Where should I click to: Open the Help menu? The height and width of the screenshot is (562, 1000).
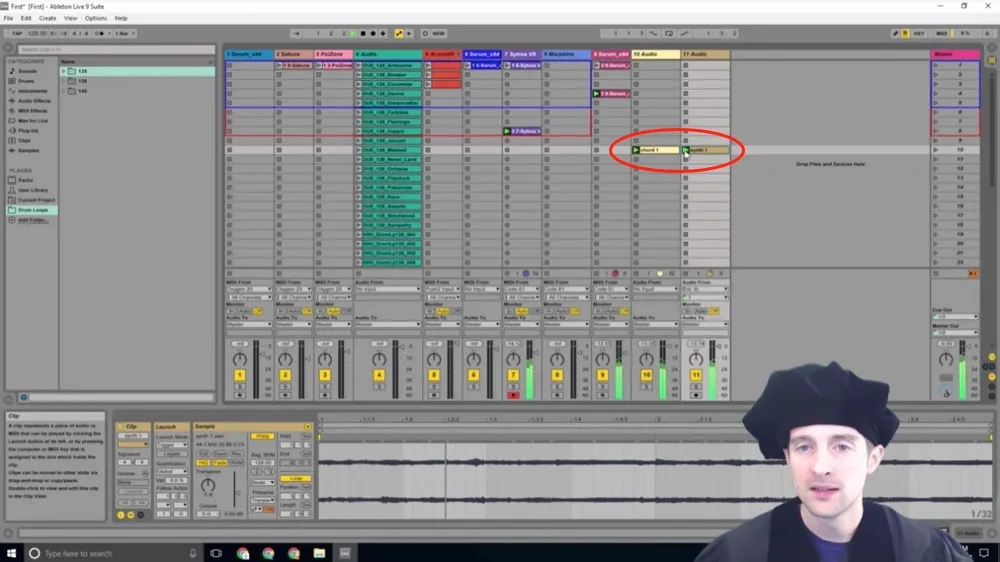click(x=121, y=18)
